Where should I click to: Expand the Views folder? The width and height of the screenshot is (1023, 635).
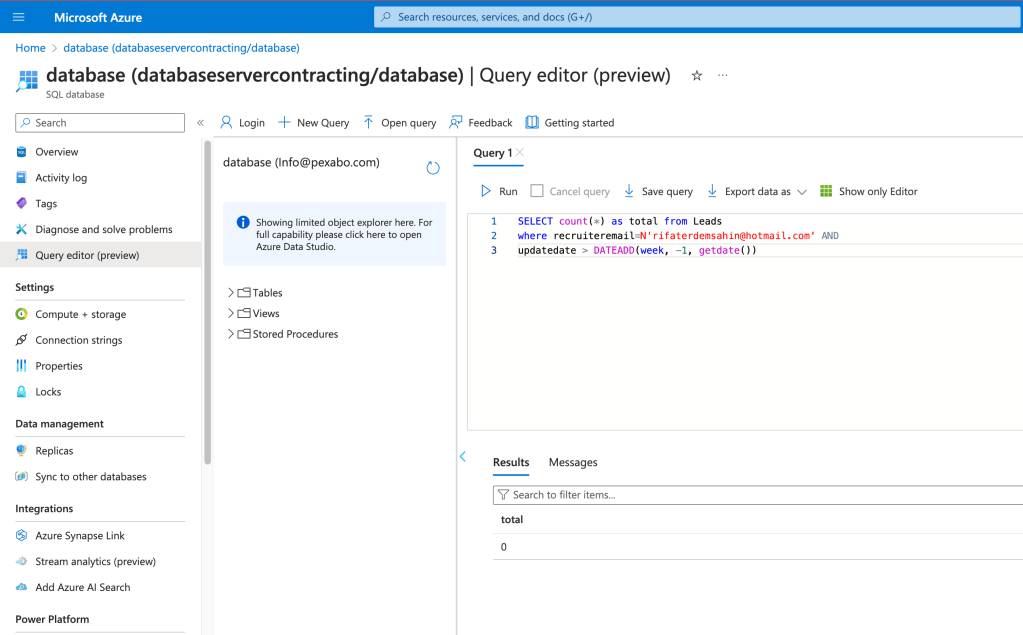pos(231,313)
